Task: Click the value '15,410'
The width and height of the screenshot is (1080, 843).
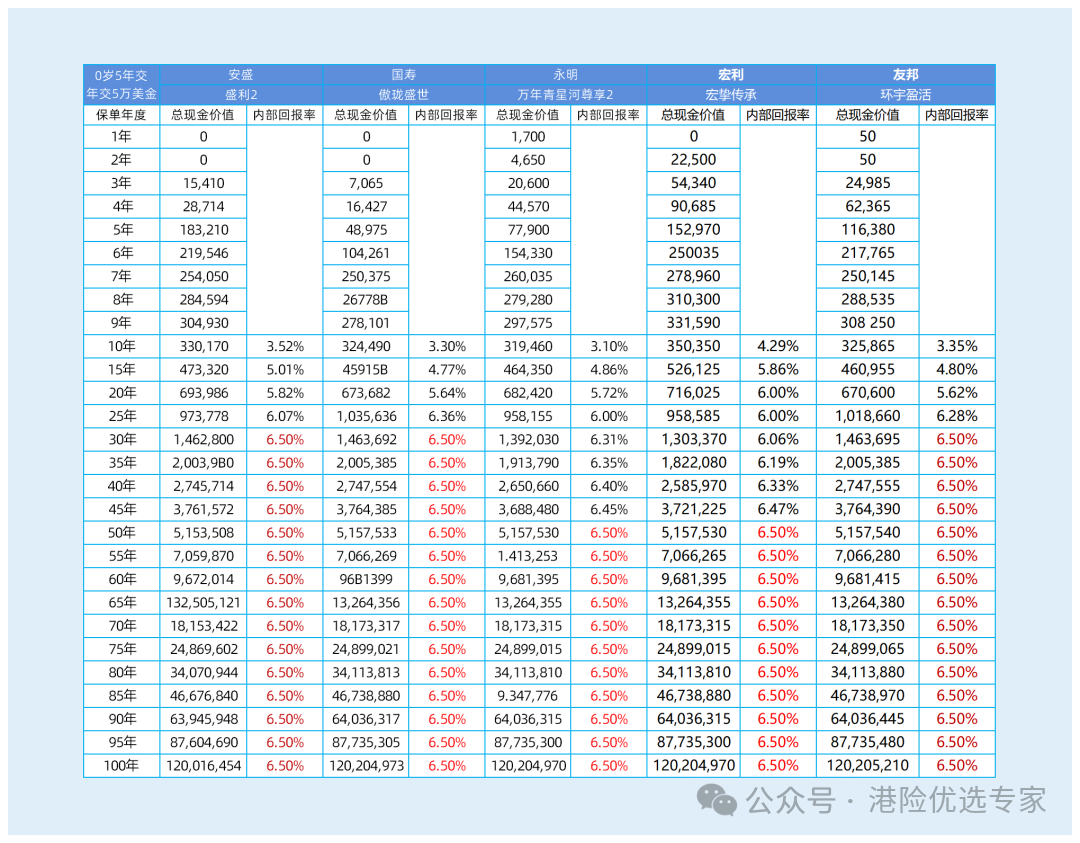Action: pyautogui.click(x=204, y=183)
